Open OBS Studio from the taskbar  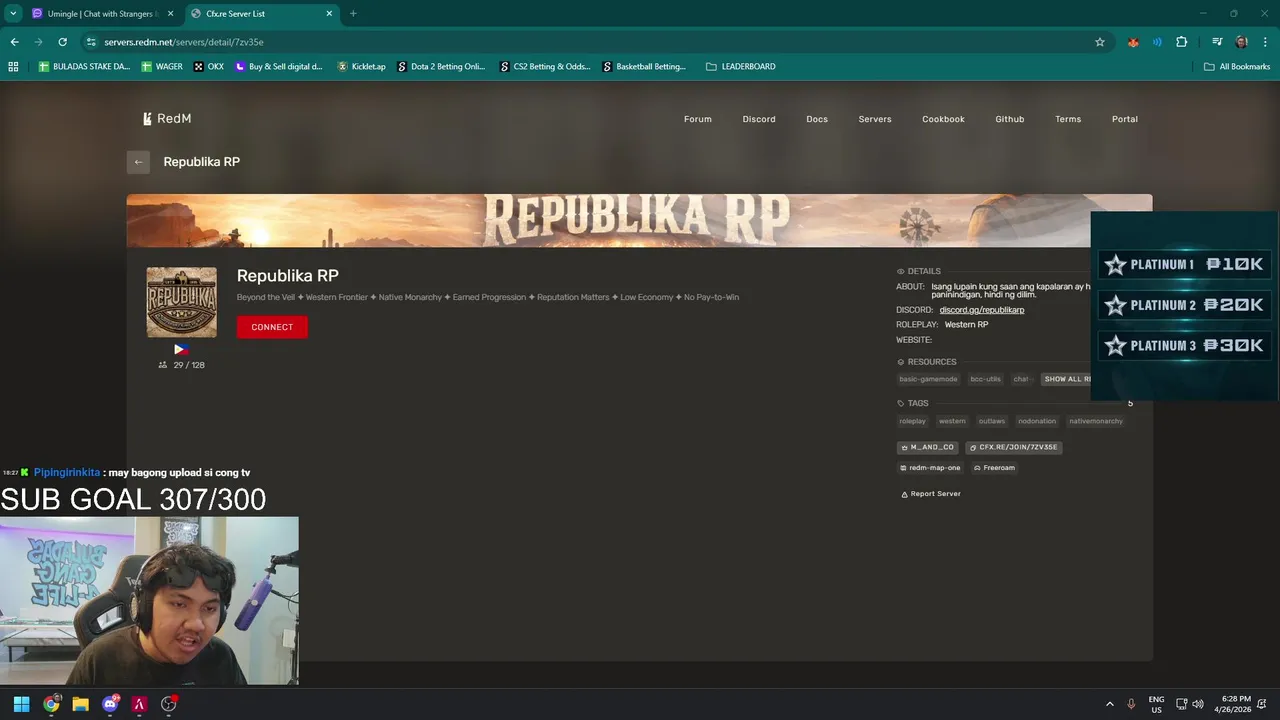168,704
